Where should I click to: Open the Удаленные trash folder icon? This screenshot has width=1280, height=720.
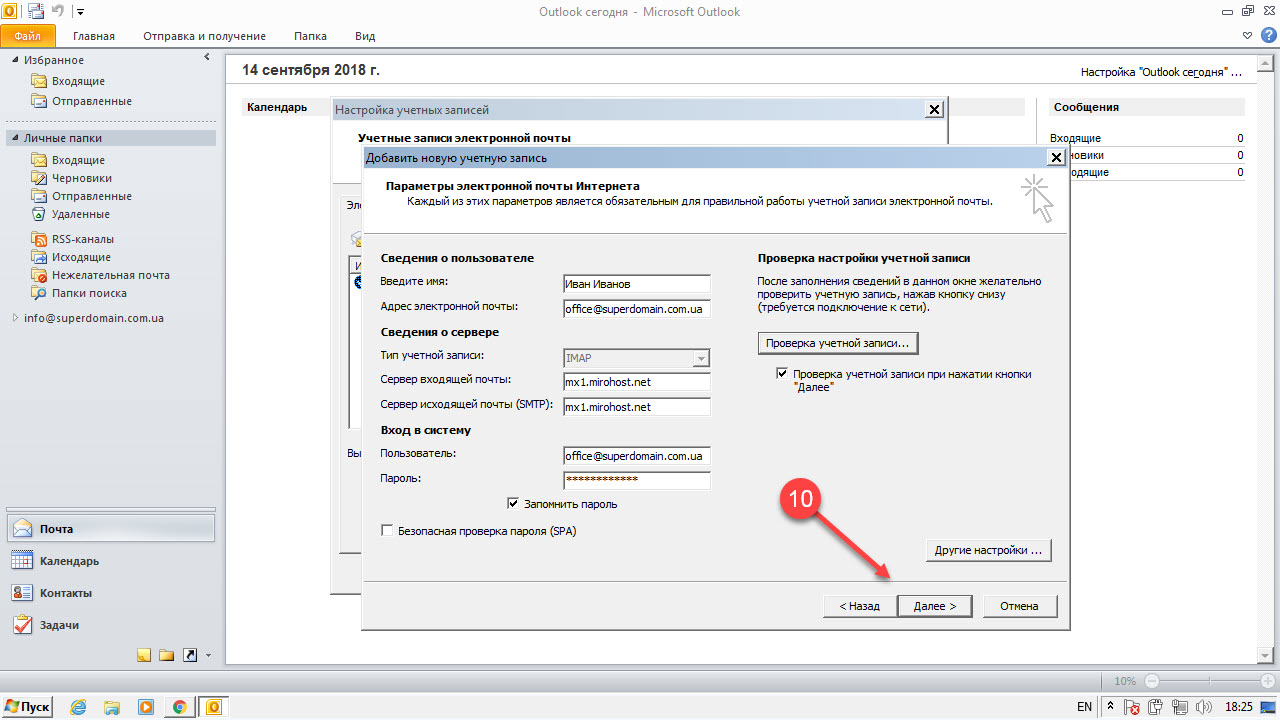click(x=39, y=214)
